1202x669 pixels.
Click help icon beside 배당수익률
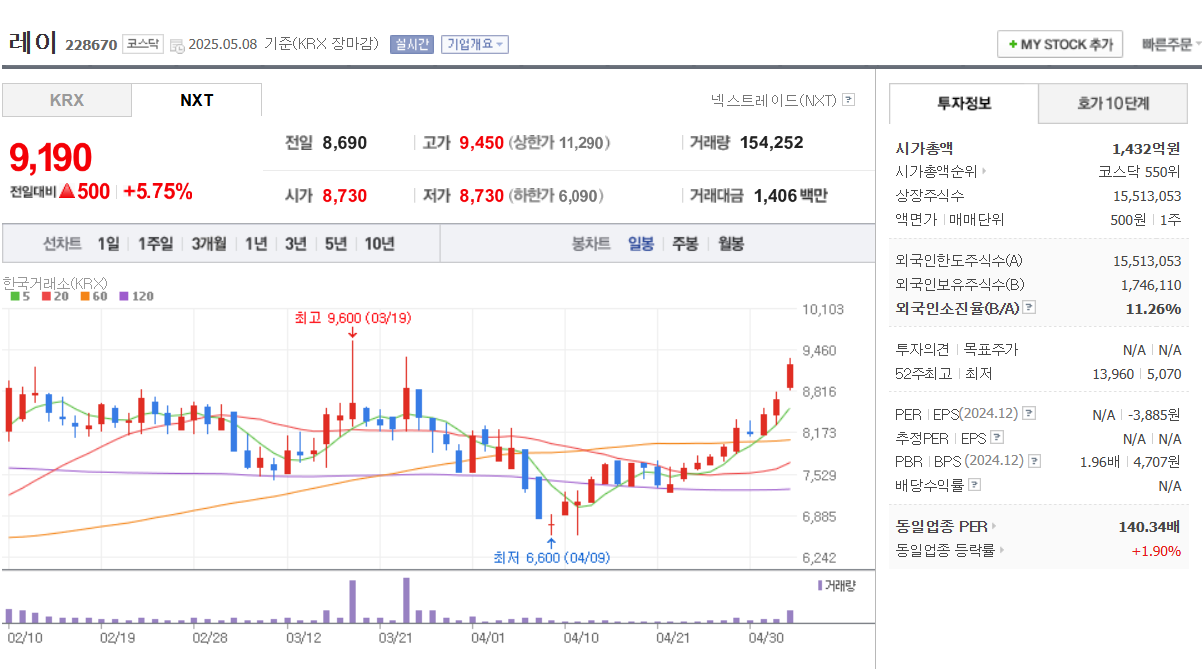coord(975,485)
